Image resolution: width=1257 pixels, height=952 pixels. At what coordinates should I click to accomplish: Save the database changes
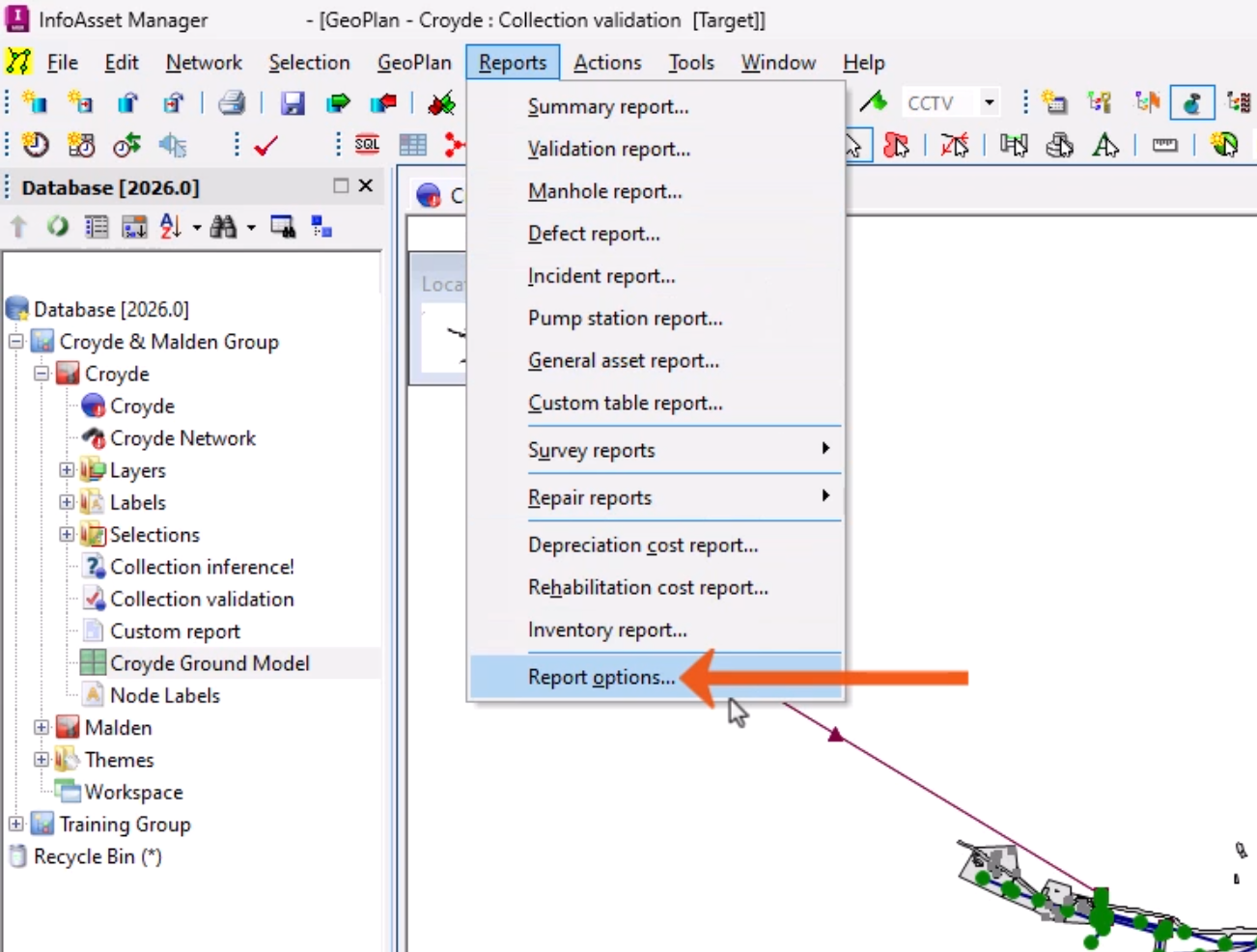(x=293, y=102)
